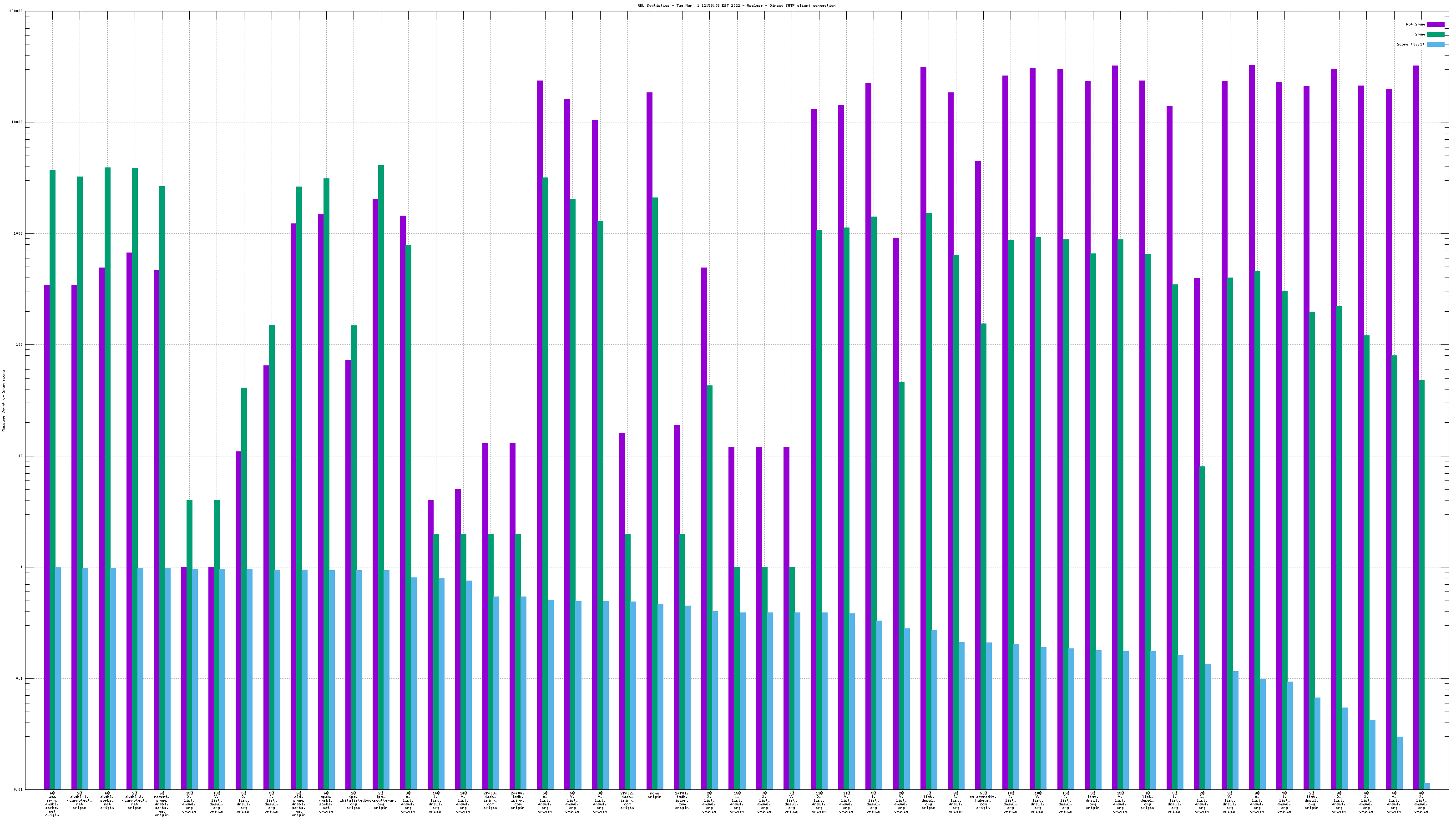Image resolution: width=1456 pixels, height=819 pixels.
Task: Click the 0.1 y-axis tick label
Action: [x=20, y=678]
